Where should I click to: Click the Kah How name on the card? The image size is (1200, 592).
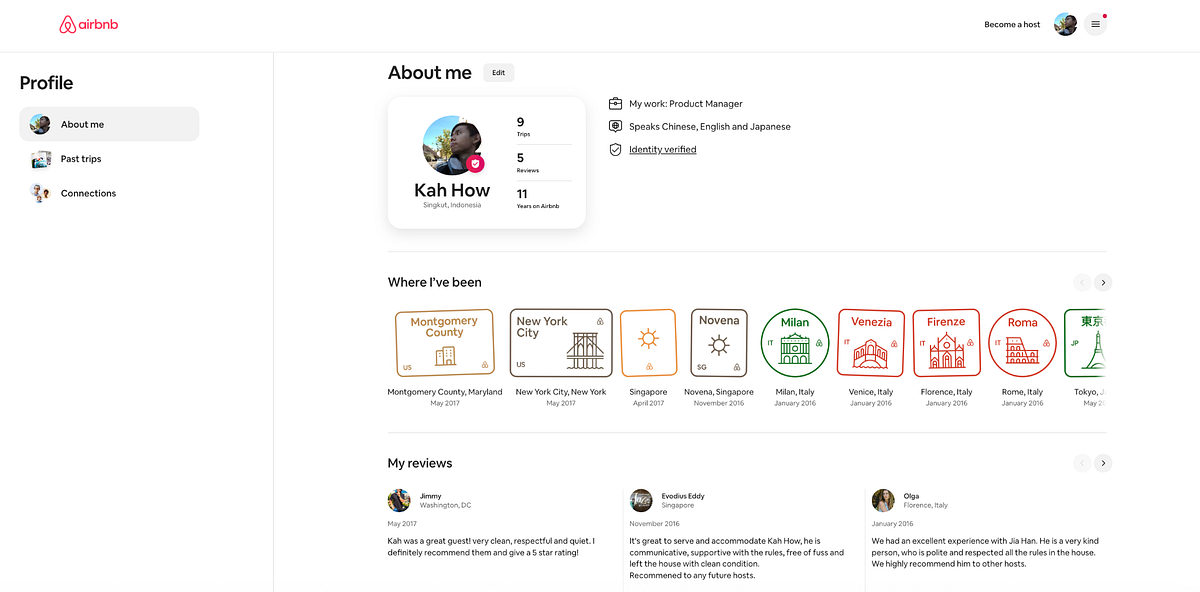452,190
